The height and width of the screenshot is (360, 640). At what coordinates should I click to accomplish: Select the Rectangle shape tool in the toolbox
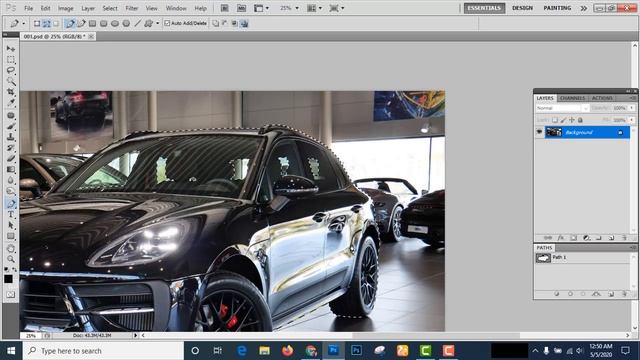[11, 236]
